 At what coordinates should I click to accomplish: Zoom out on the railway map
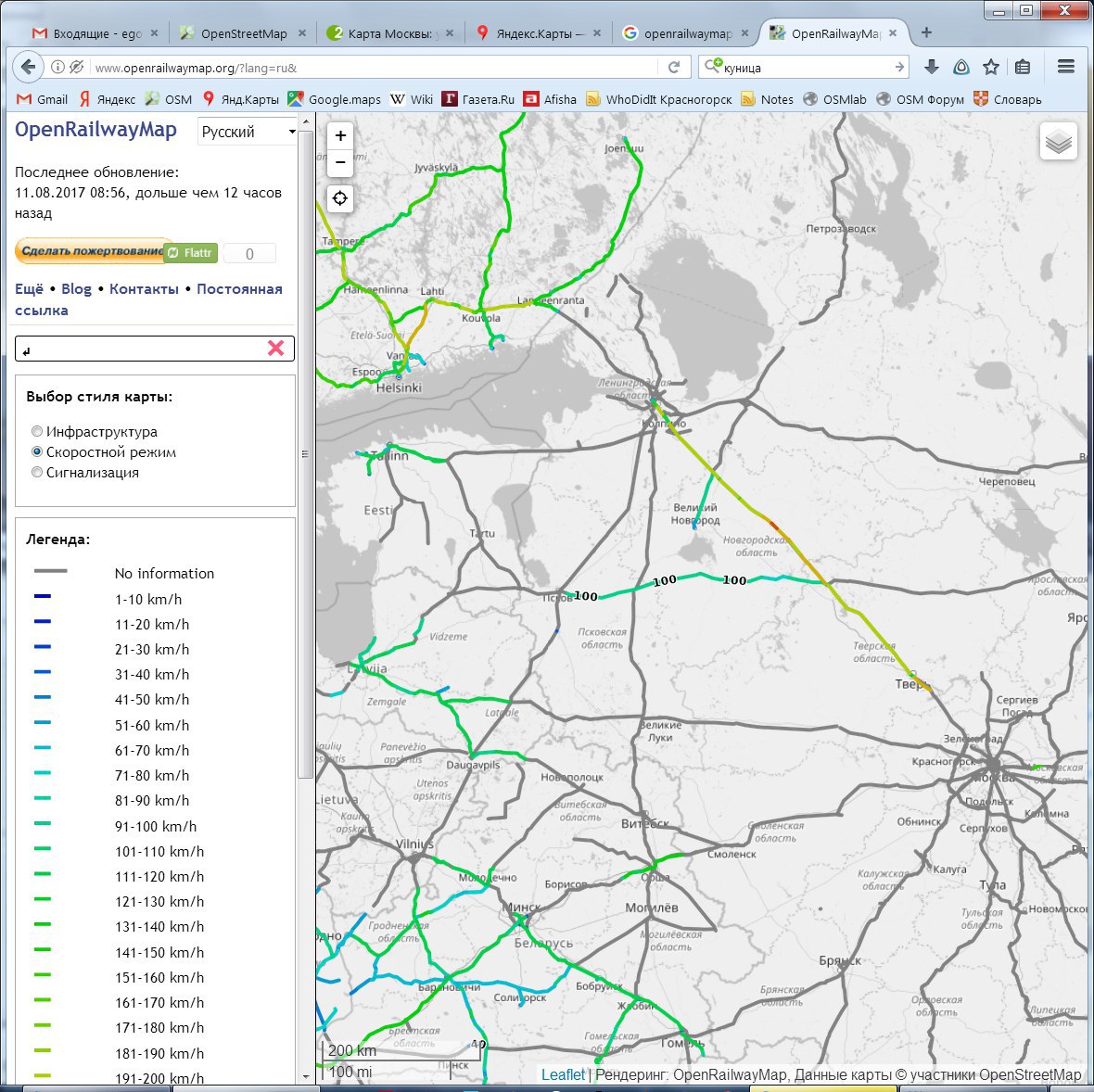339,162
